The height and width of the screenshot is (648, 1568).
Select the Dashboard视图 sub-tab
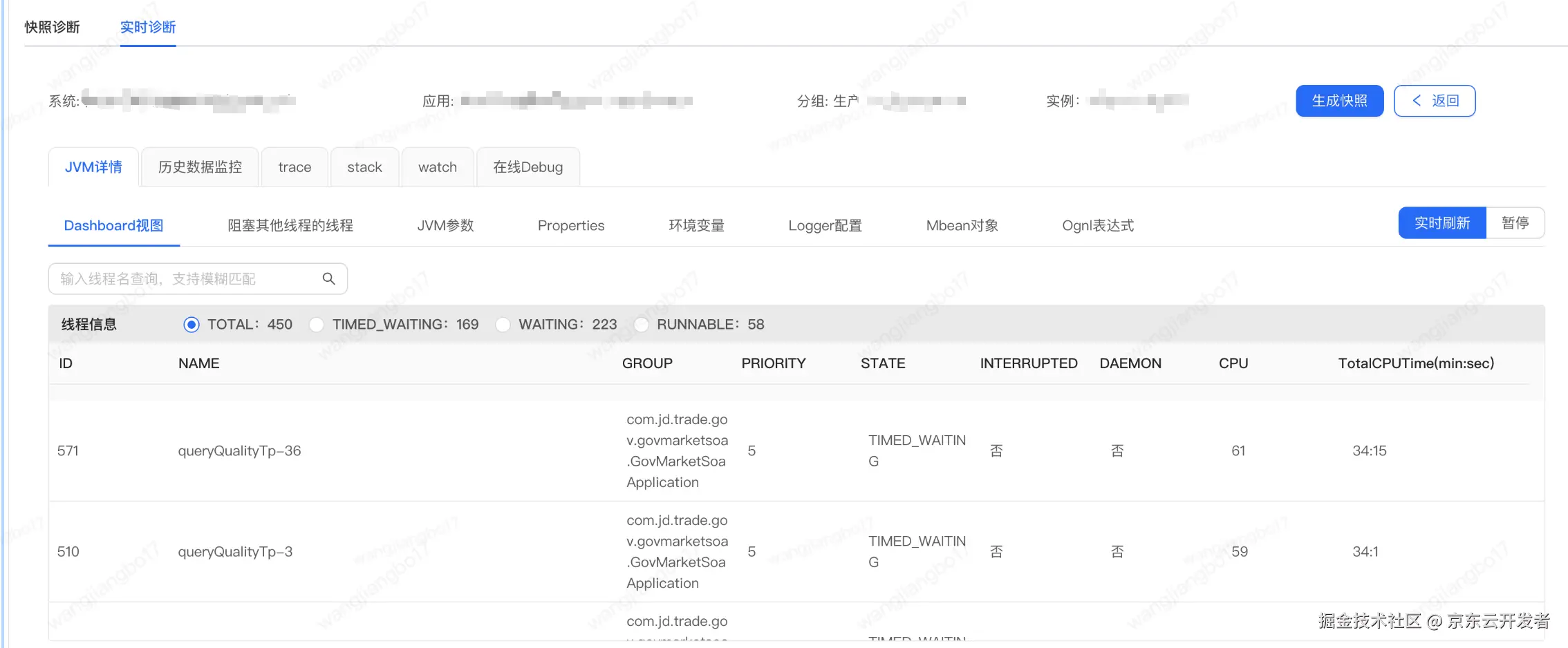coord(113,225)
